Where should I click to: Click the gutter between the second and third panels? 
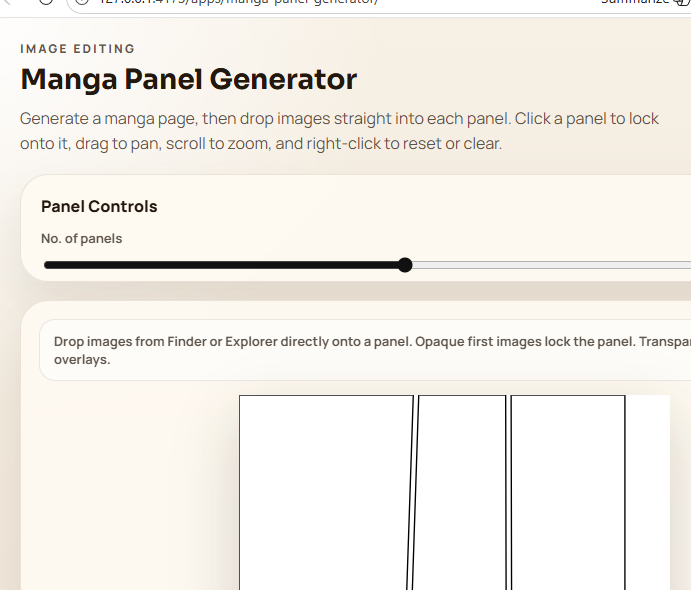pos(508,490)
